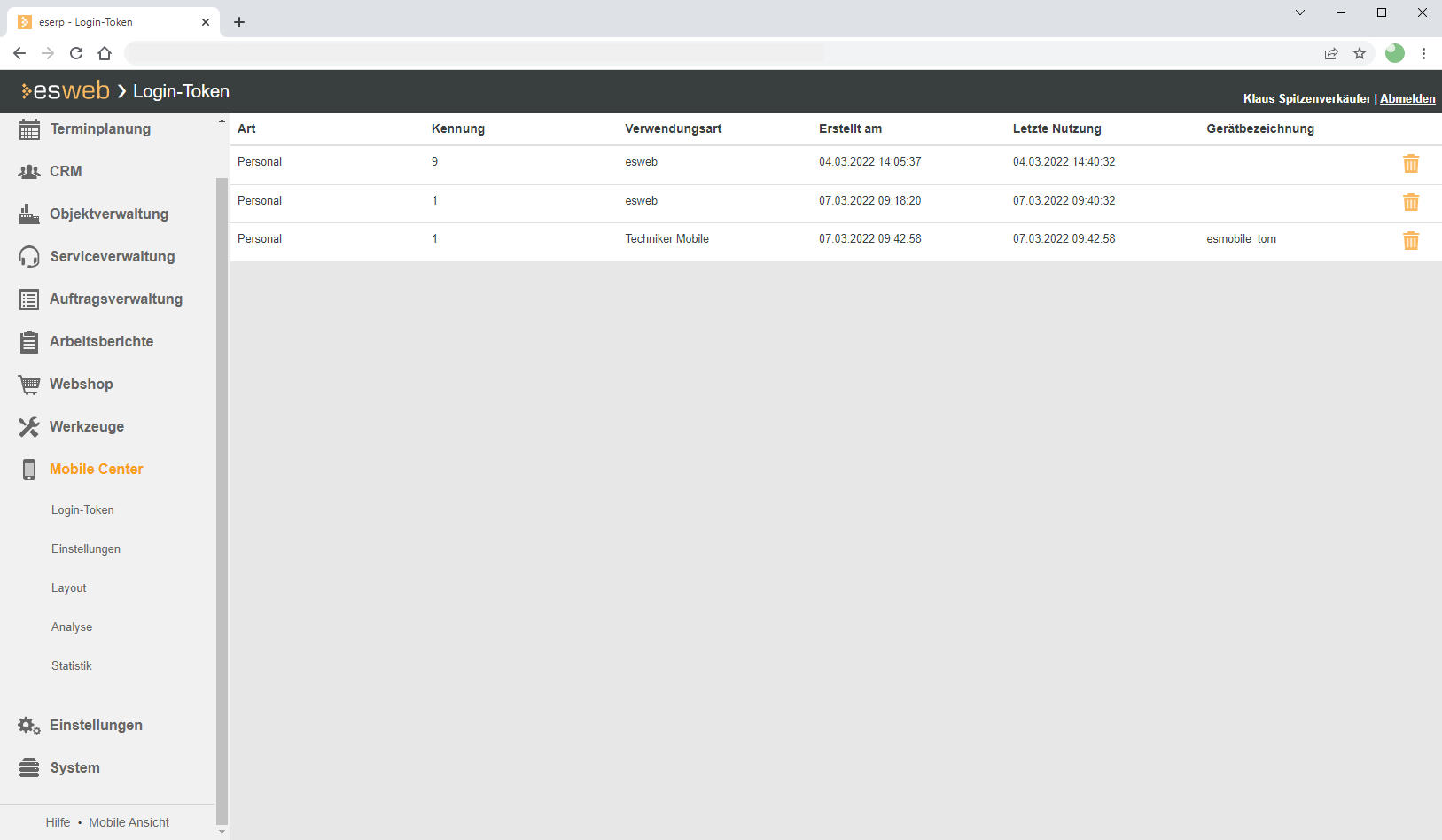Viewport: 1442px width, 840px height.
Task: Click the Webshop shopping cart icon
Action: [x=29, y=385]
